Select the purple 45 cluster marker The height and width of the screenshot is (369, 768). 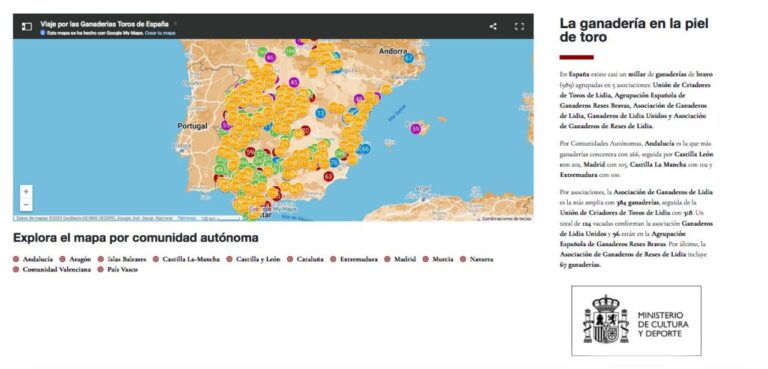tap(293, 82)
